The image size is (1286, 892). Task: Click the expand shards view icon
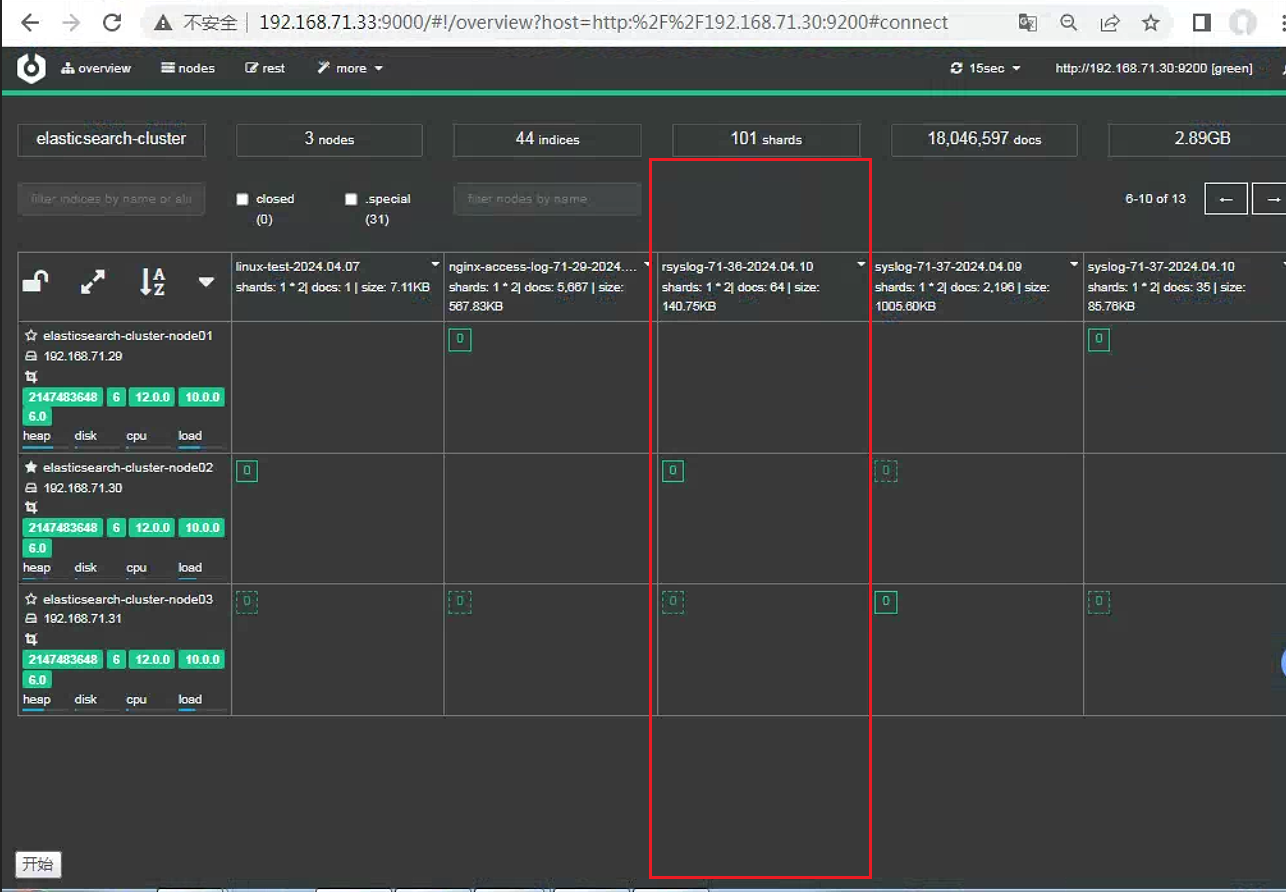pyautogui.click(x=93, y=283)
